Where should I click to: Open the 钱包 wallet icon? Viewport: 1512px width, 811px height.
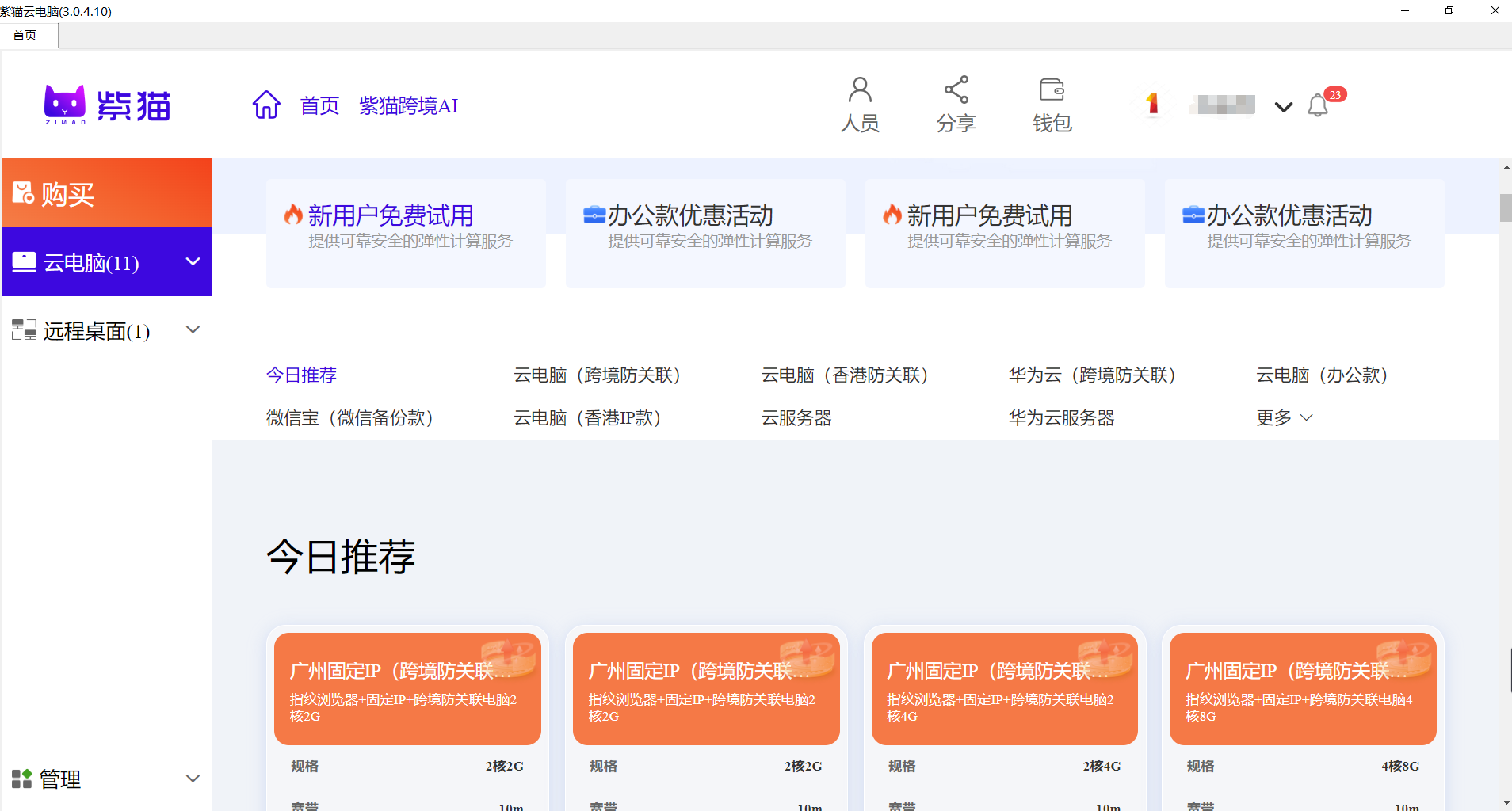coord(1052,89)
